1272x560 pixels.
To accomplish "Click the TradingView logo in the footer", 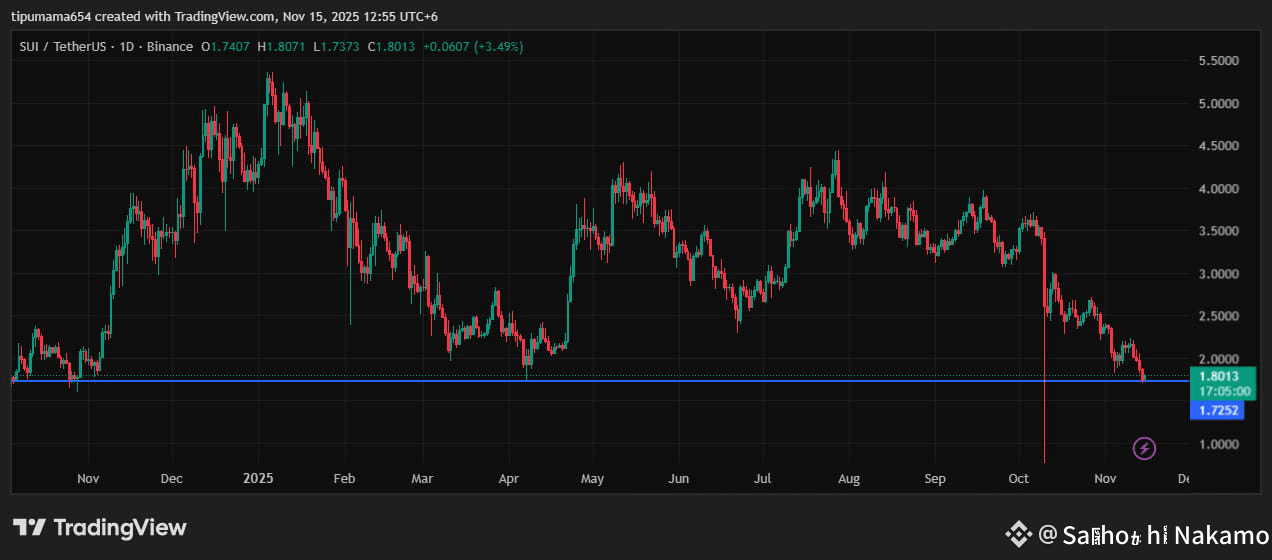I will [x=100, y=527].
